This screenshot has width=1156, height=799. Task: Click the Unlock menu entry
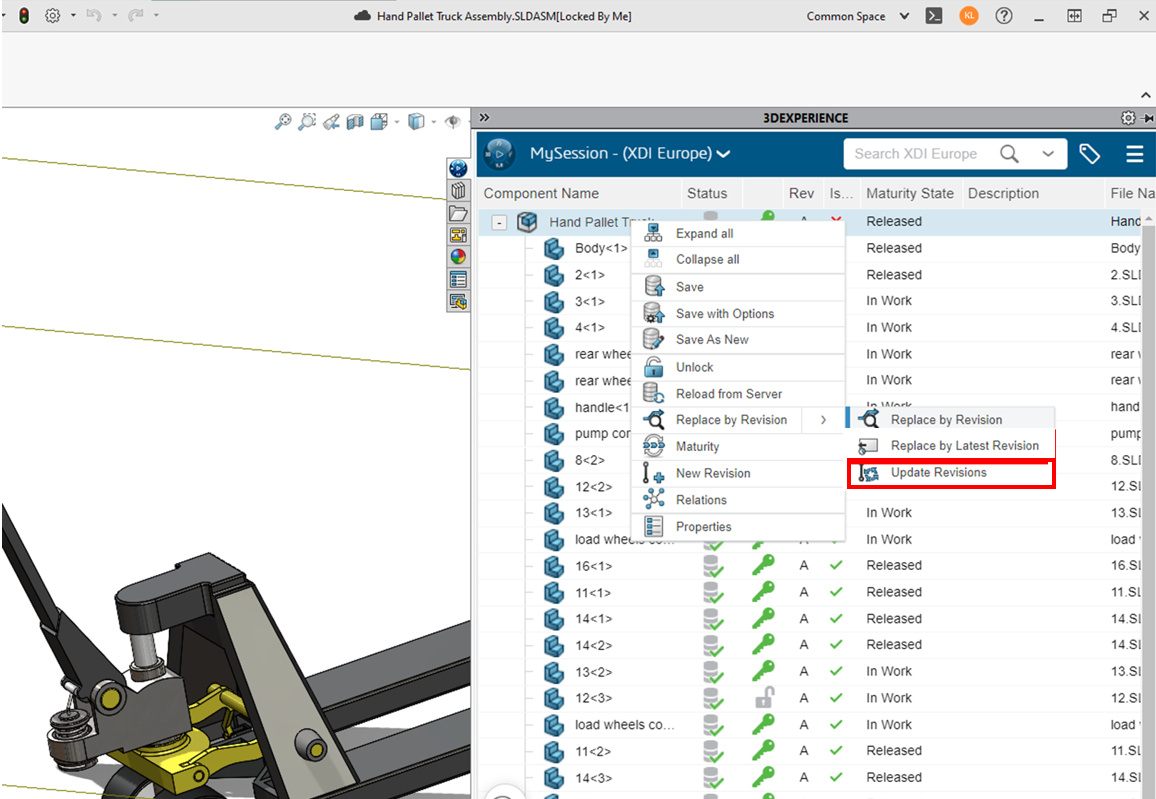(694, 367)
